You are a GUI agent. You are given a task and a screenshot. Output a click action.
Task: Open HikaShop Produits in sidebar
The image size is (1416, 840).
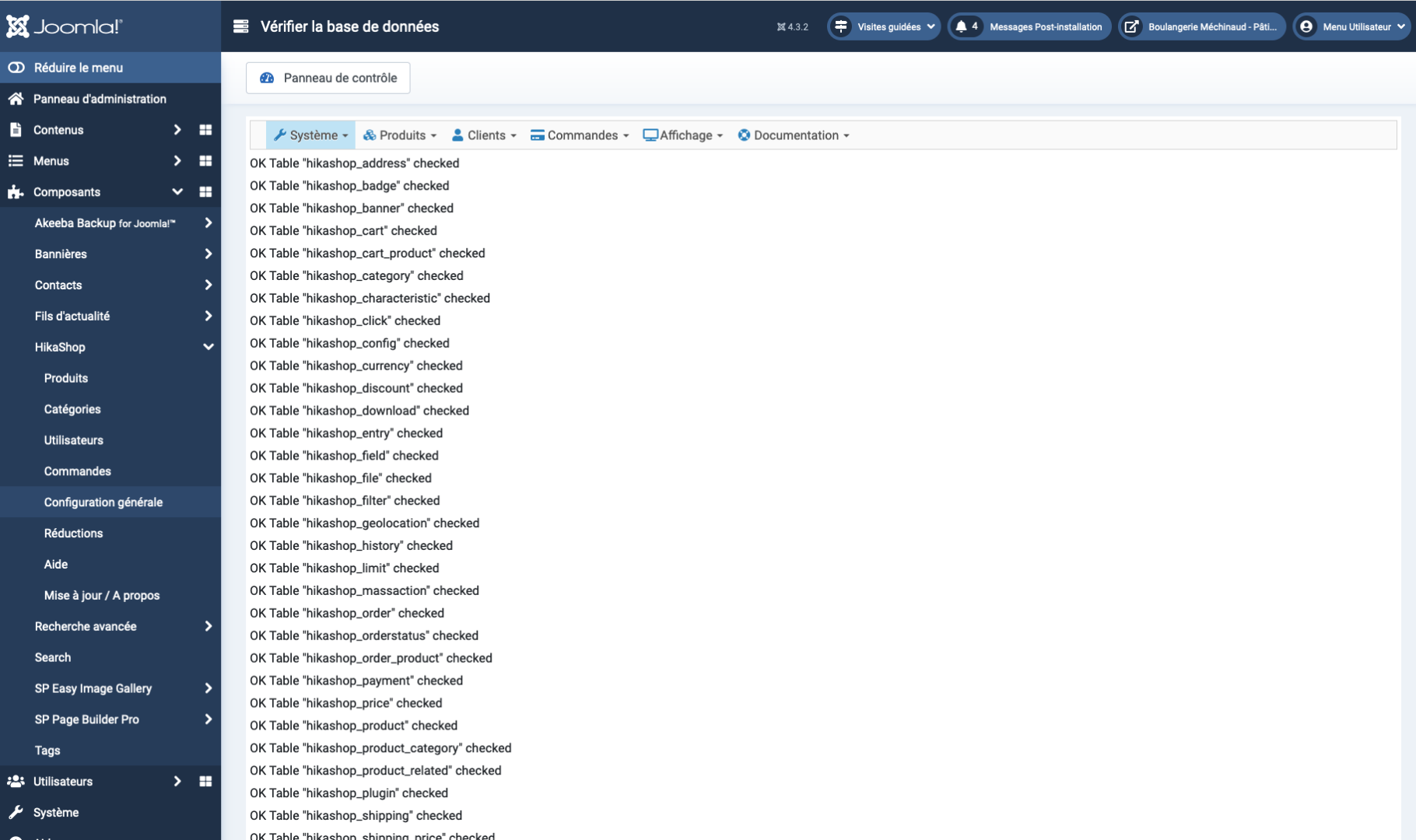coord(66,378)
